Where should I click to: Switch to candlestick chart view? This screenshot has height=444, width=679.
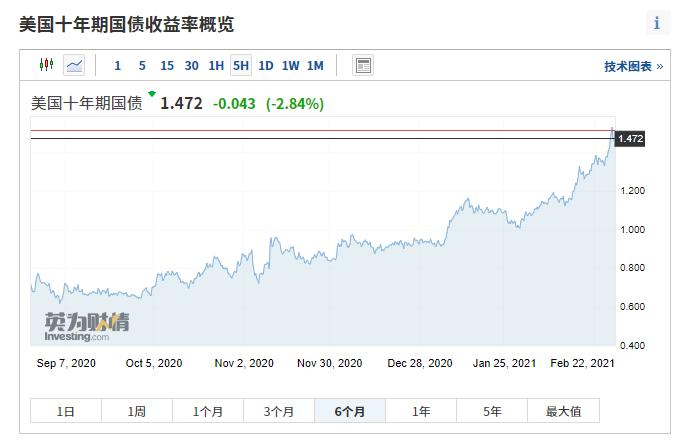pyautogui.click(x=46, y=65)
